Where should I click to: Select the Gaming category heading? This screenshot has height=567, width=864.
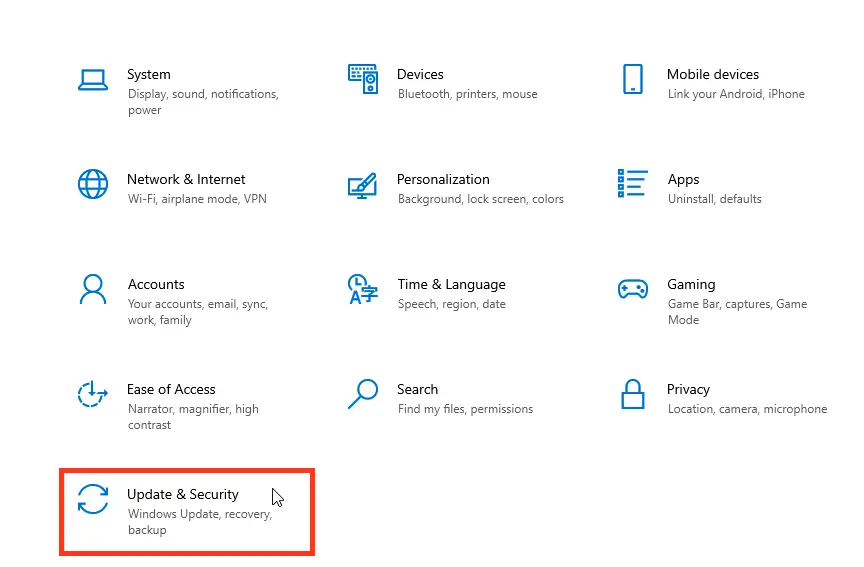(691, 284)
